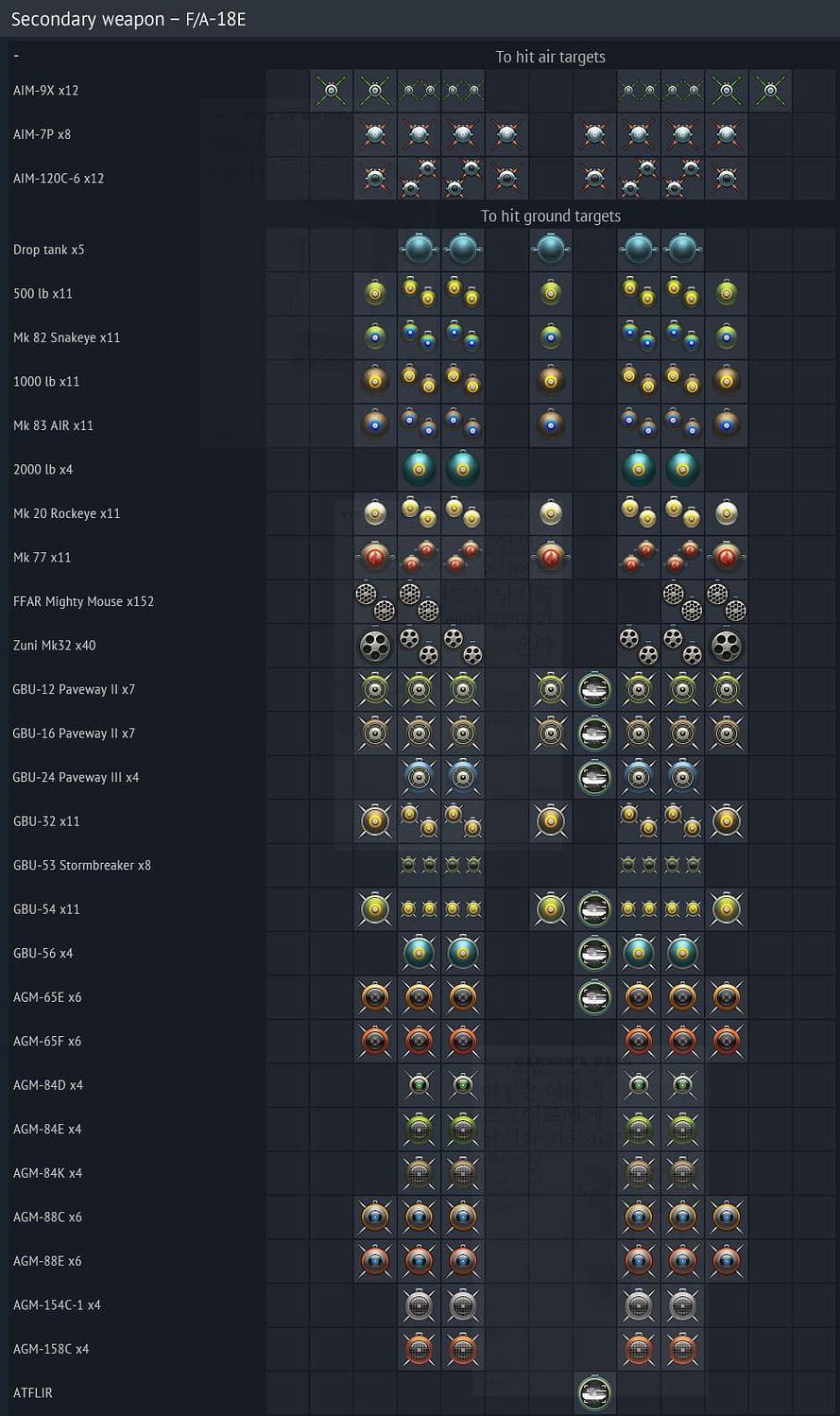This screenshot has height=1416, width=840.
Task: Select the rightmost AGM-88E missile icon
Action: (x=726, y=1261)
